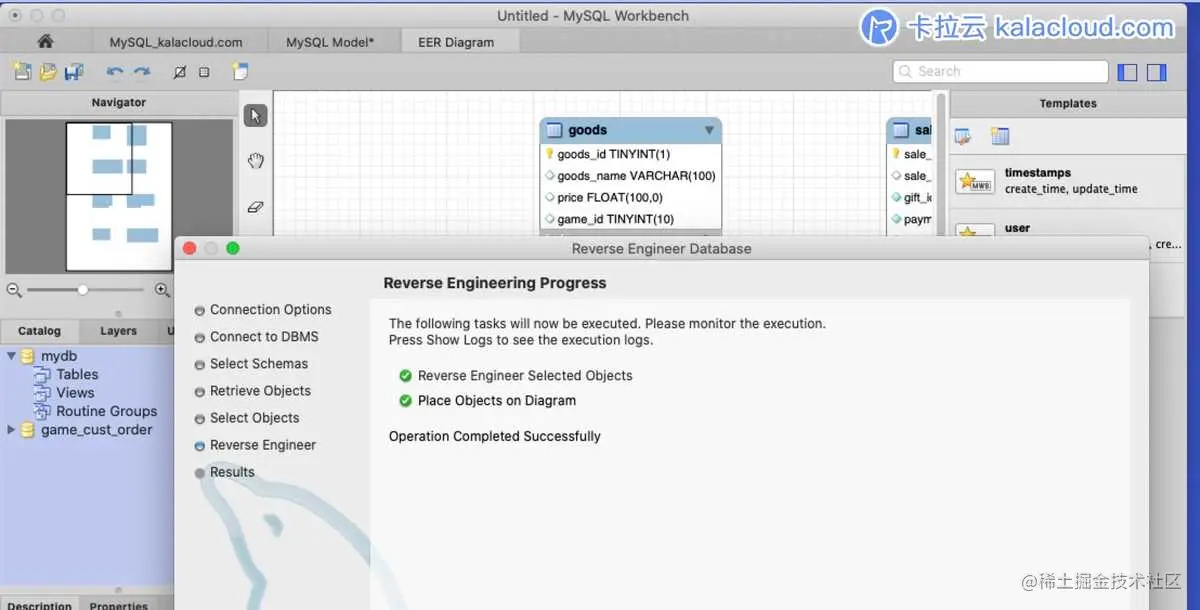This screenshot has height=610, width=1200.
Task: Select the mydb schema icon
Action: [x=28, y=356]
